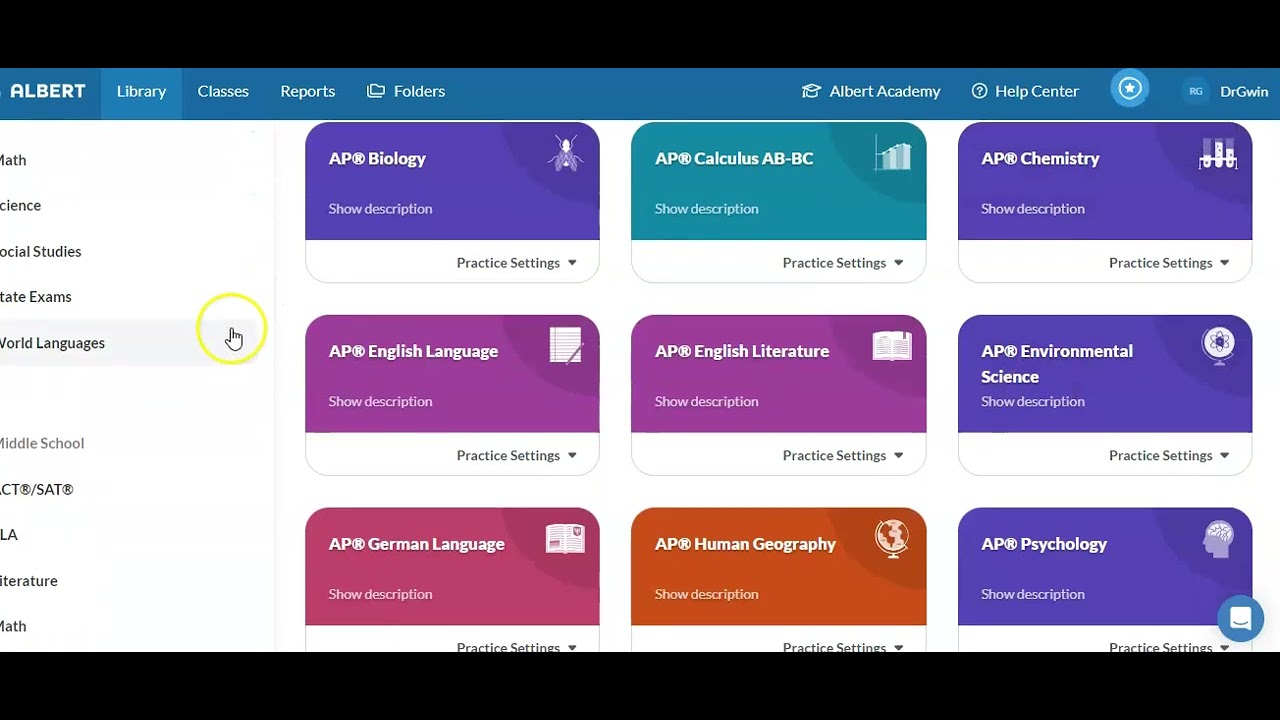Select Math under the first sidebar group
Image resolution: width=1280 pixels, height=720 pixels.
pyautogui.click(x=13, y=160)
